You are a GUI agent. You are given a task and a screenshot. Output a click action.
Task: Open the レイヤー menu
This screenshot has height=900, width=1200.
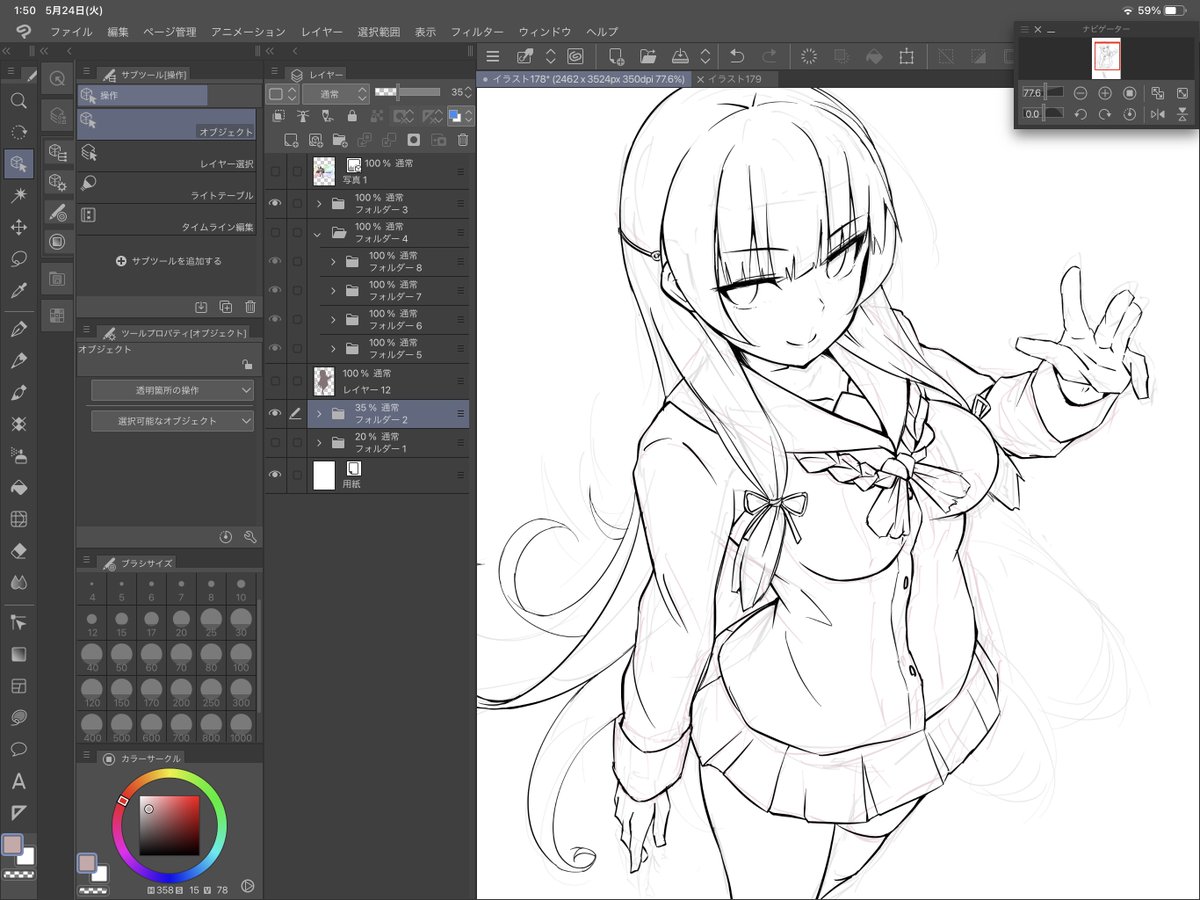pos(321,31)
